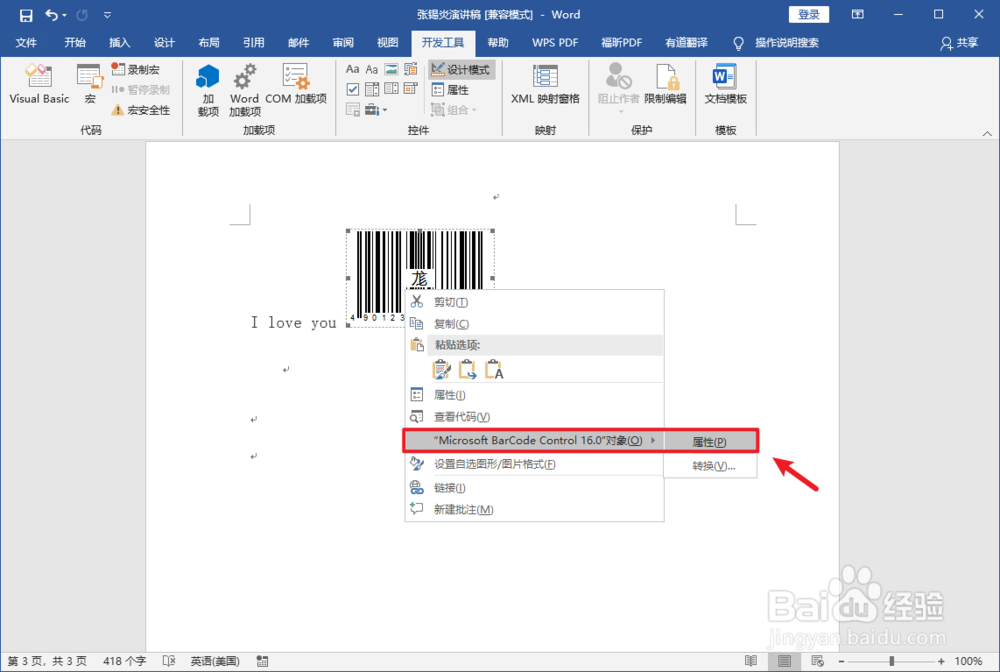Choose 复制 from context menu

click(x=534, y=324)
